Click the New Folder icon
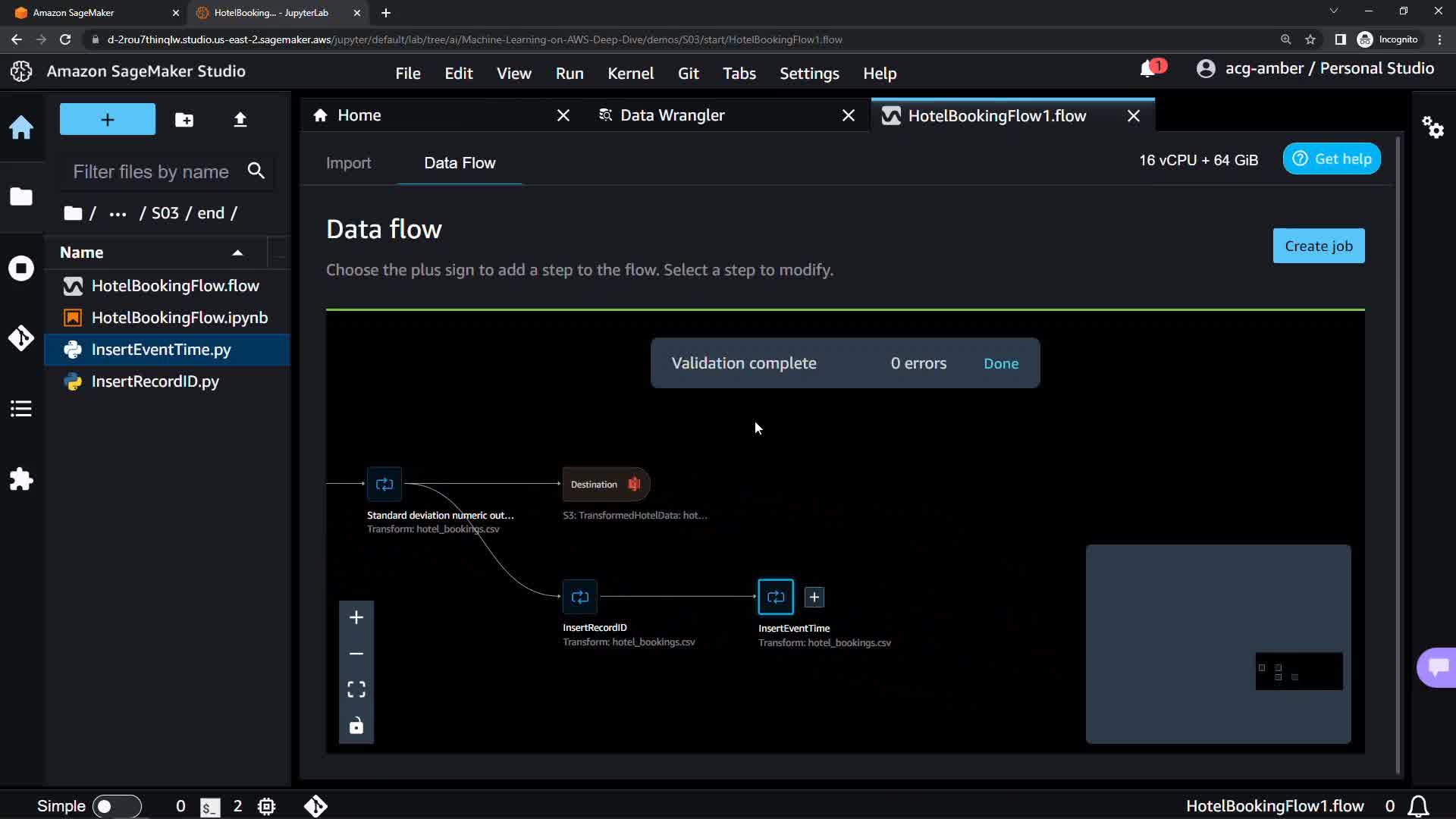 [x=184, y=120]
